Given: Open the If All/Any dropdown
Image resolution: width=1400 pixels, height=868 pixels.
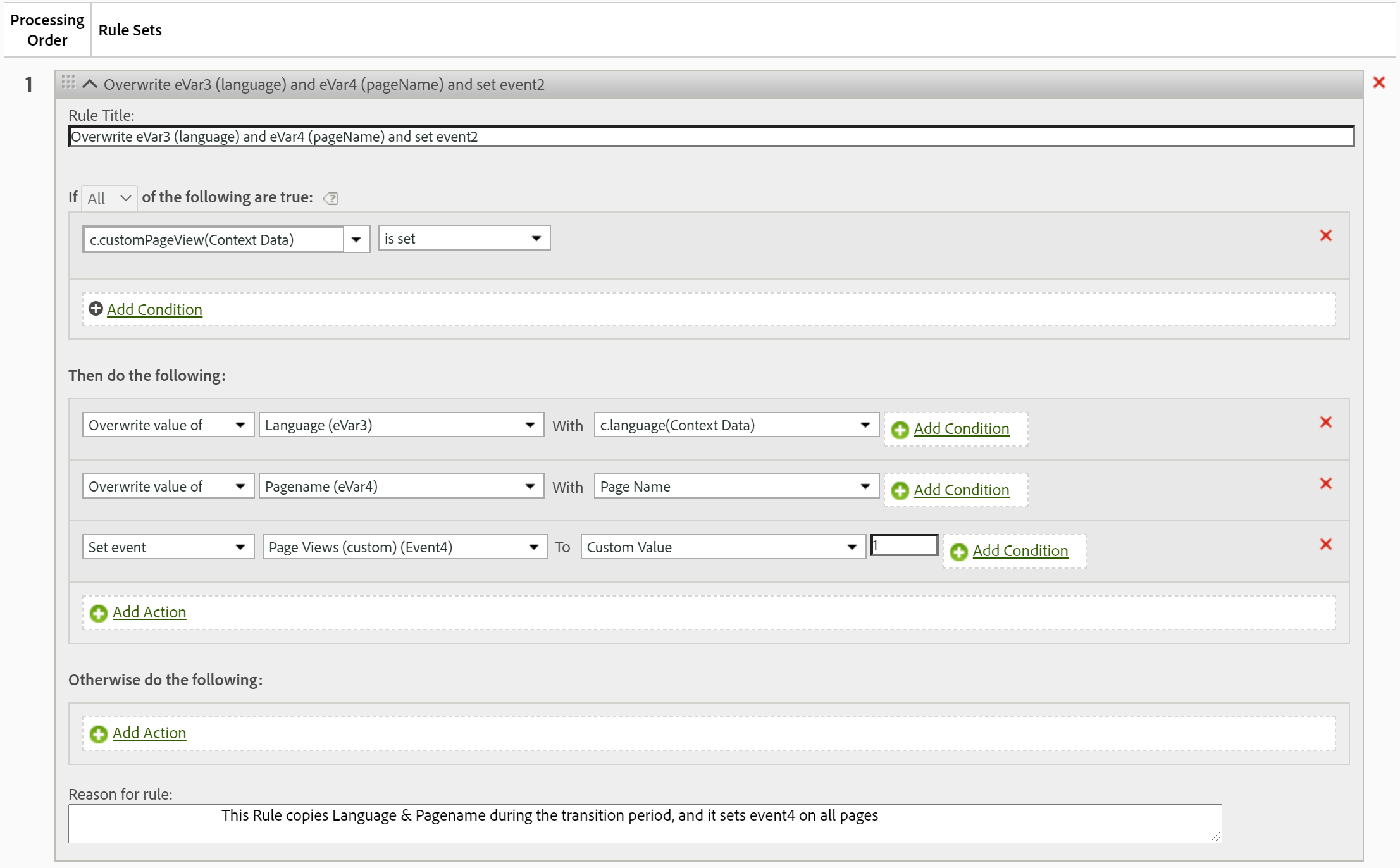Looking at the screenshot, I should (x=109, y=199).
